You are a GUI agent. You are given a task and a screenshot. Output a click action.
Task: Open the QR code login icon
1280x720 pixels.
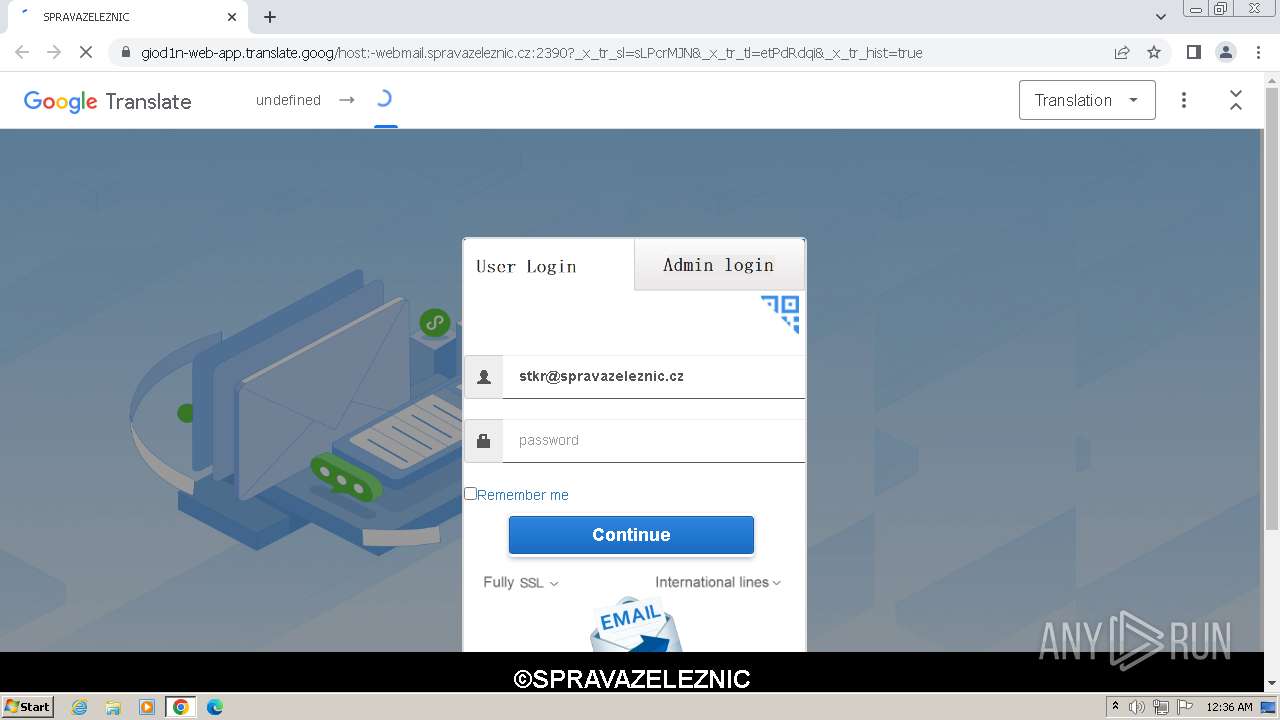point(780,313)
